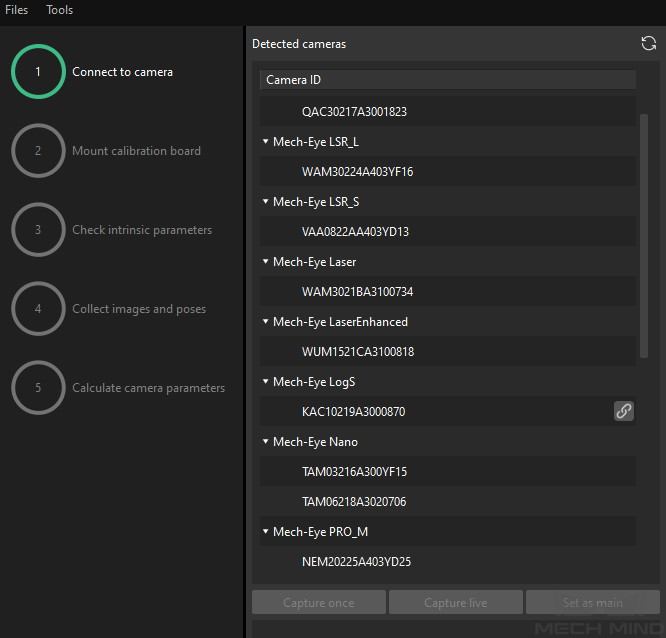Select camera KAC10219A3000870
This screenshot has width=666, height=638.
point(448,411)
